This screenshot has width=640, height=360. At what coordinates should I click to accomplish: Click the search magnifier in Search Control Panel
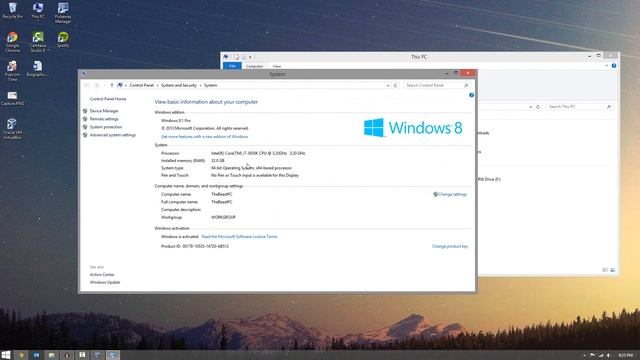pos(466,85)
